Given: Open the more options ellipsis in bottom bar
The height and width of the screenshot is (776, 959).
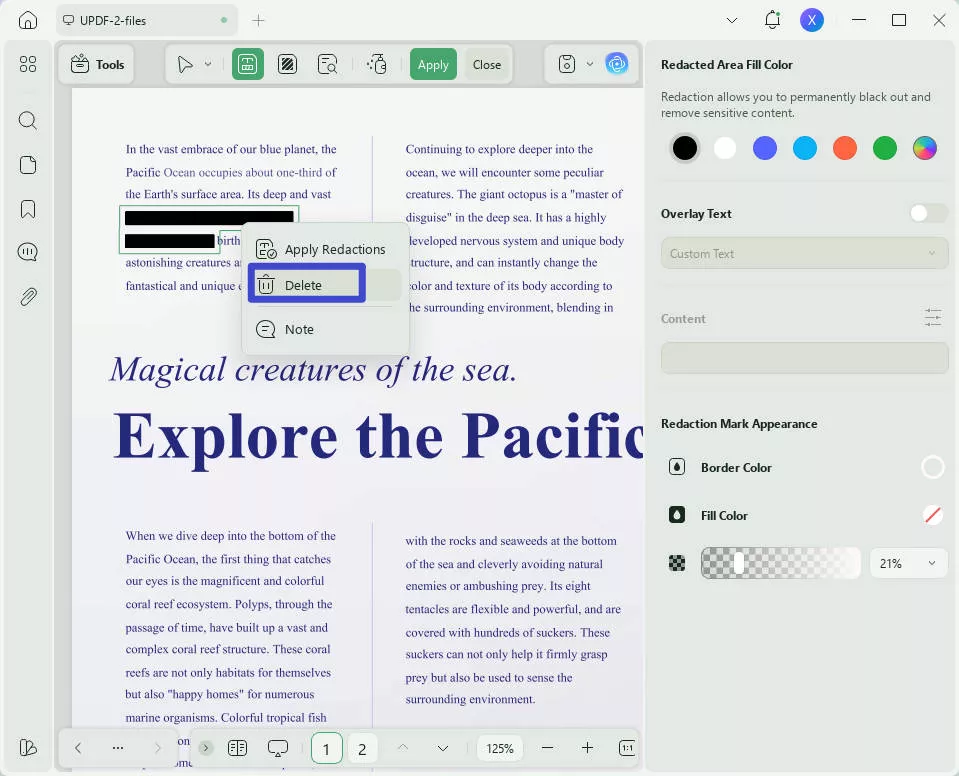Looking at the screenshot, I should point(117,748).
